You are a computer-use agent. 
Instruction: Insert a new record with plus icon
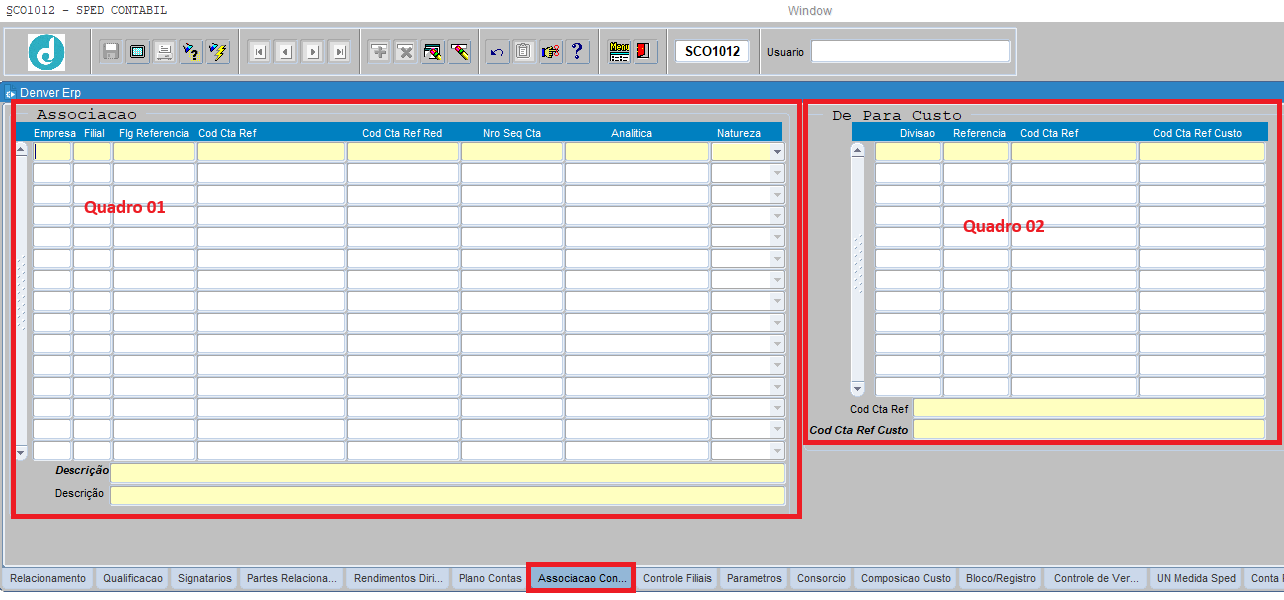379,51
